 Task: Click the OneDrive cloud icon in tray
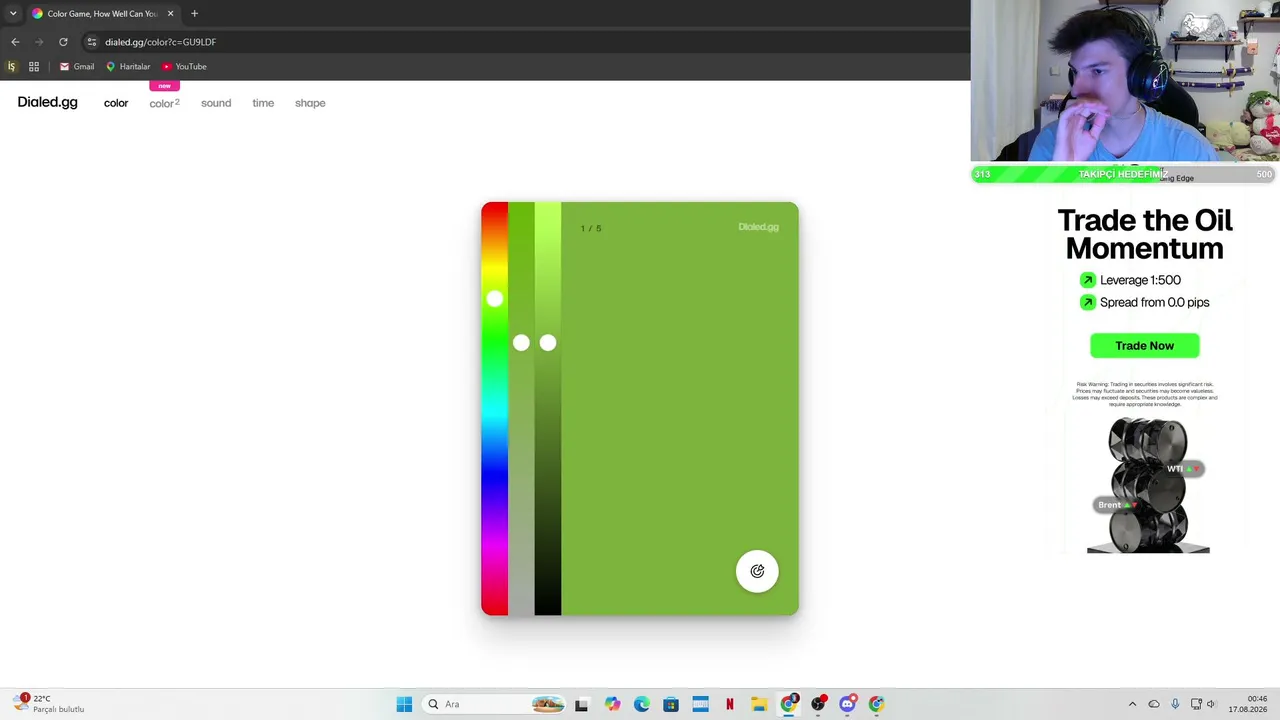click(x=1154, y=704)
